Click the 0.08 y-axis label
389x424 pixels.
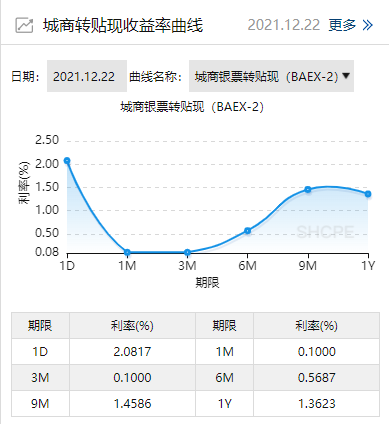tap(47, 252)
